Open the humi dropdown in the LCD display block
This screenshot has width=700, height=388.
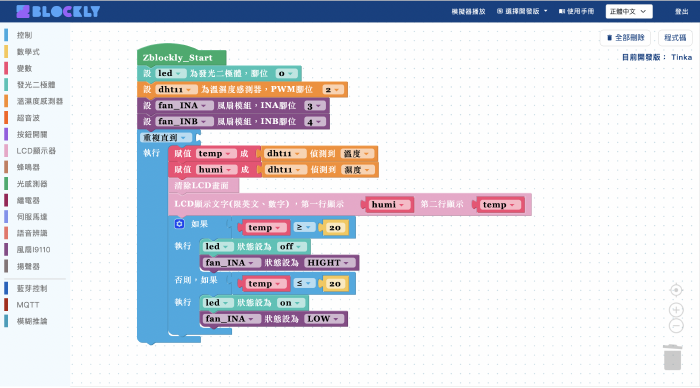pyautogui.click(x=390, y=204)
